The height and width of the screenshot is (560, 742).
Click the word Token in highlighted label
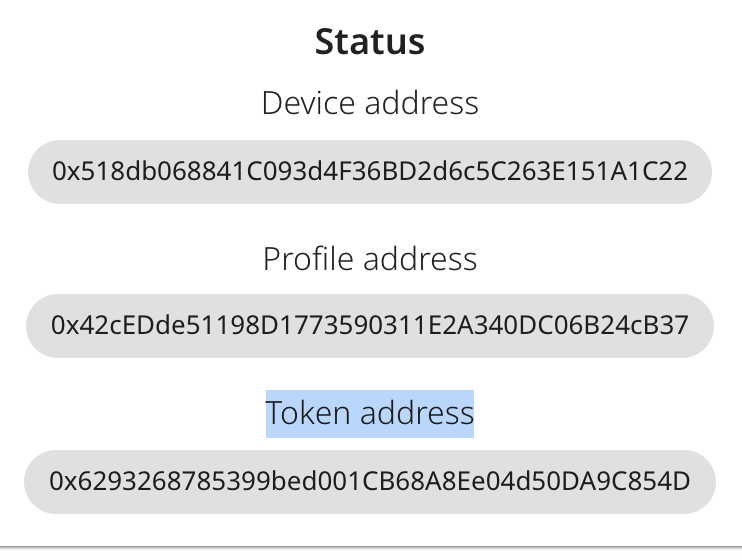coord(309,413)
